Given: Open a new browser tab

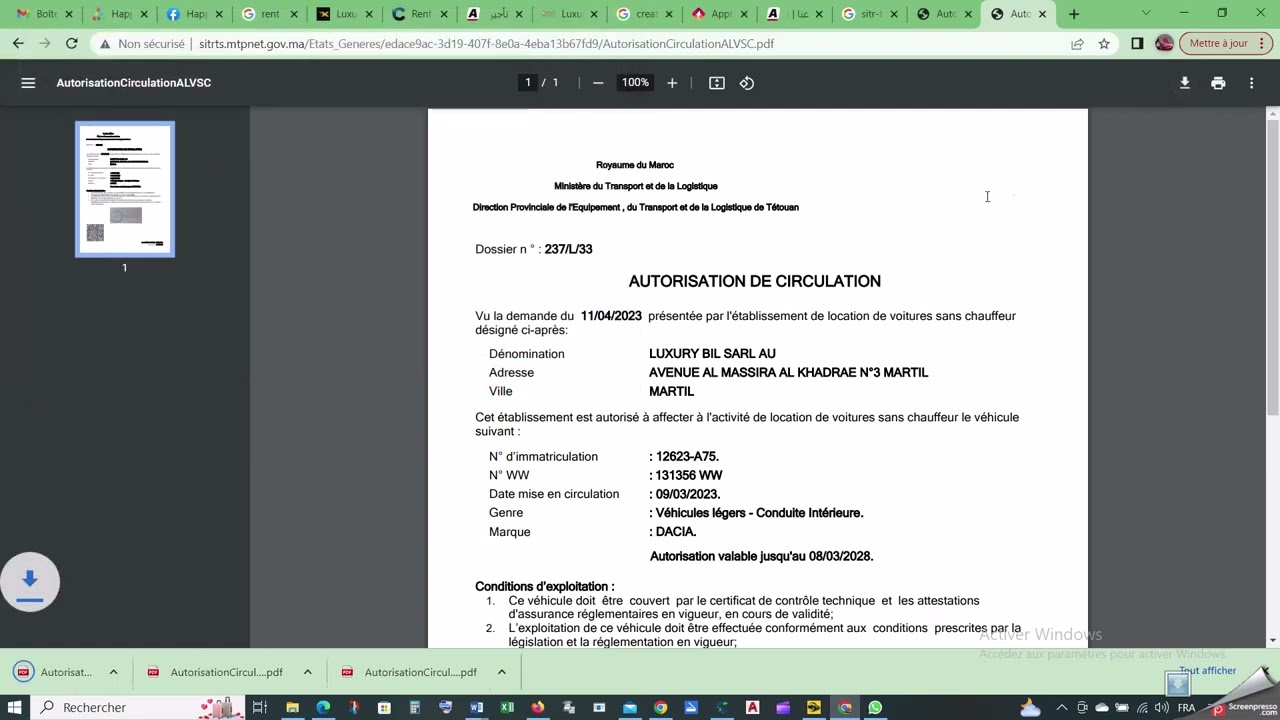Looking at the screenshot, I should click(1074, 14).
